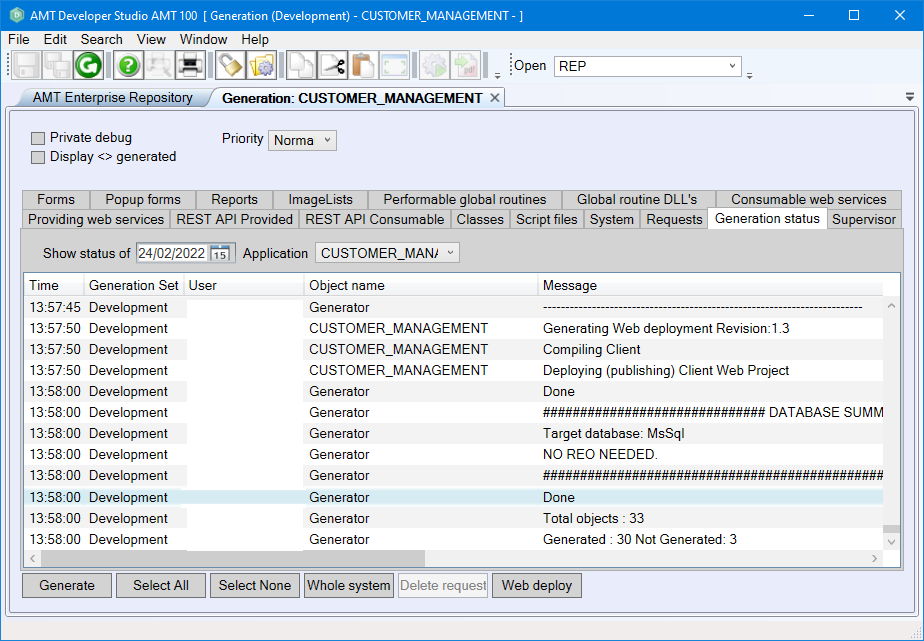Click the Cut scissors toolbar icon

pyautogui.click(x=332, y=65)
